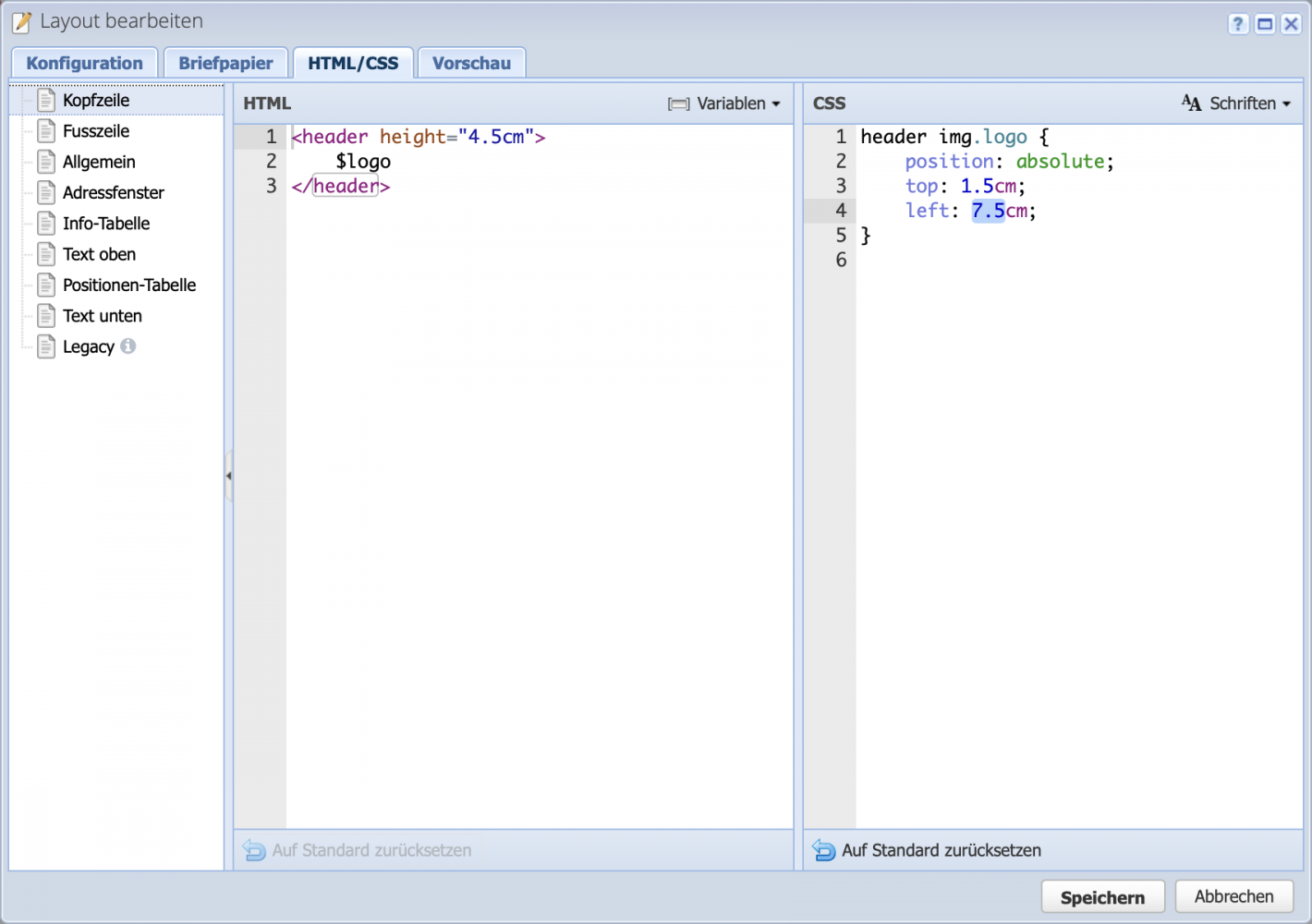The height and width of the screenshot is (924, 1312).
Task: Switch to the Vorschau tab
Action: (471, 62)
